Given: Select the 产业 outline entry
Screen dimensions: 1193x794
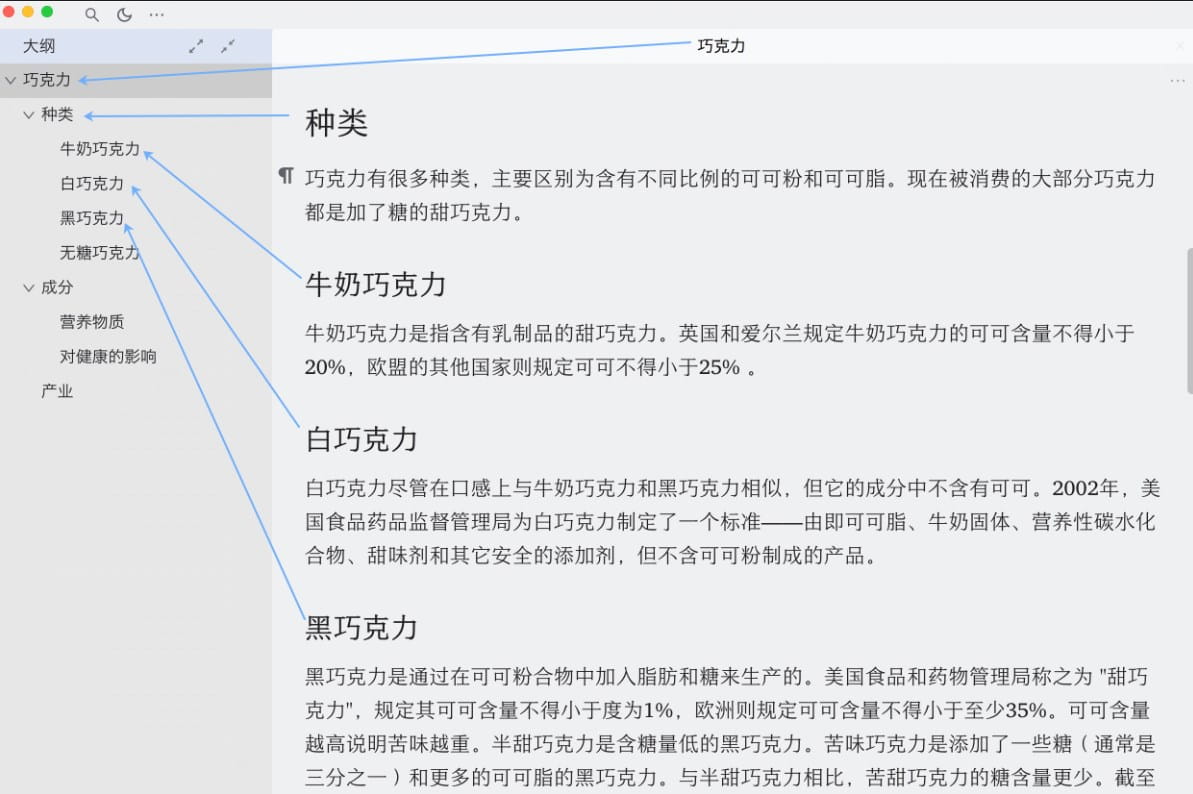Looking at the screenshot, I should [57, 390].
